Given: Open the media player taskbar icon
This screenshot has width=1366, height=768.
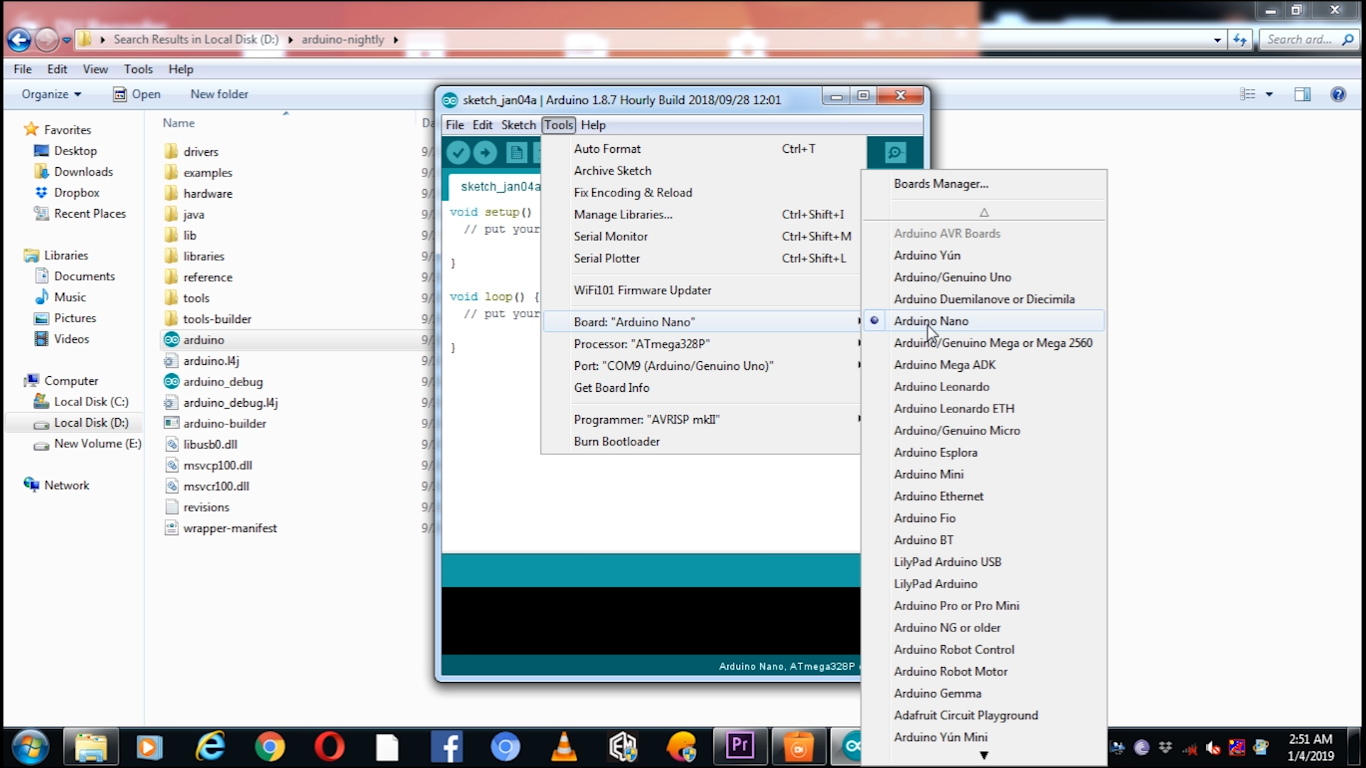Looking at the screenshot, I should (150, 746).
